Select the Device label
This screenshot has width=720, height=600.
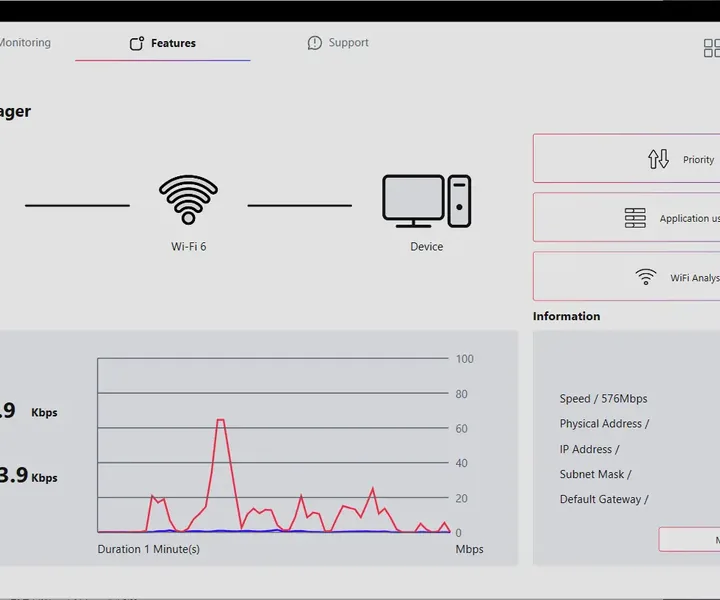click(x=427, y=247)
